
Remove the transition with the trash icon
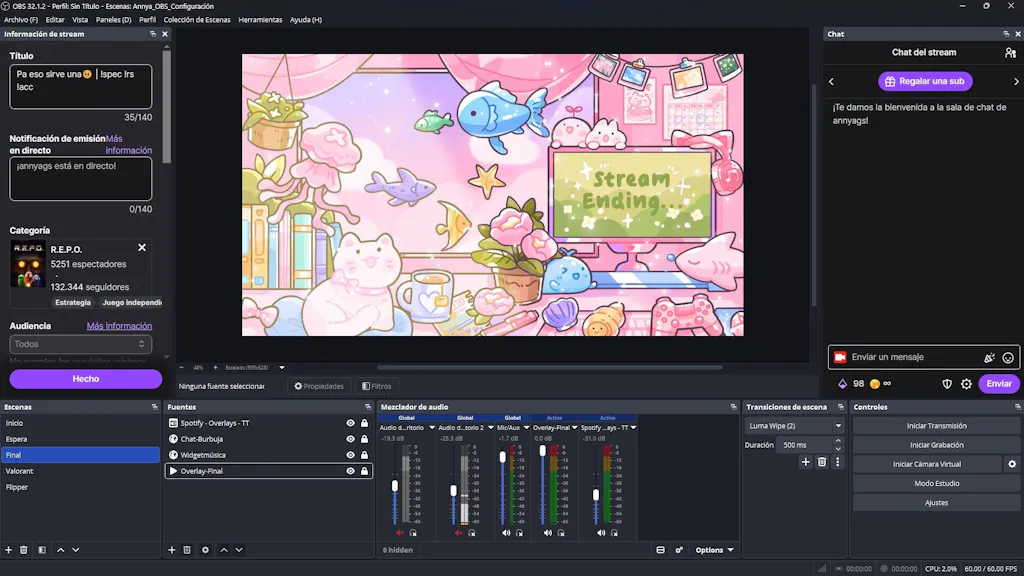coord(822,462)
